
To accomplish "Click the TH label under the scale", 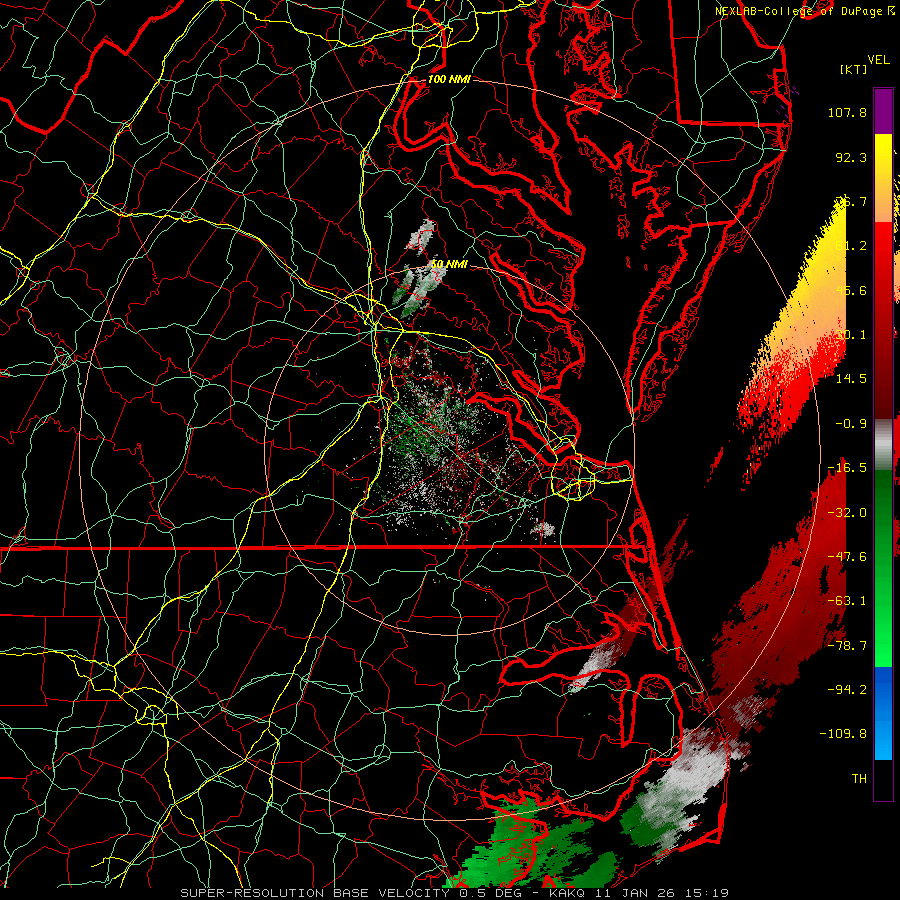I will coord(859,779).
